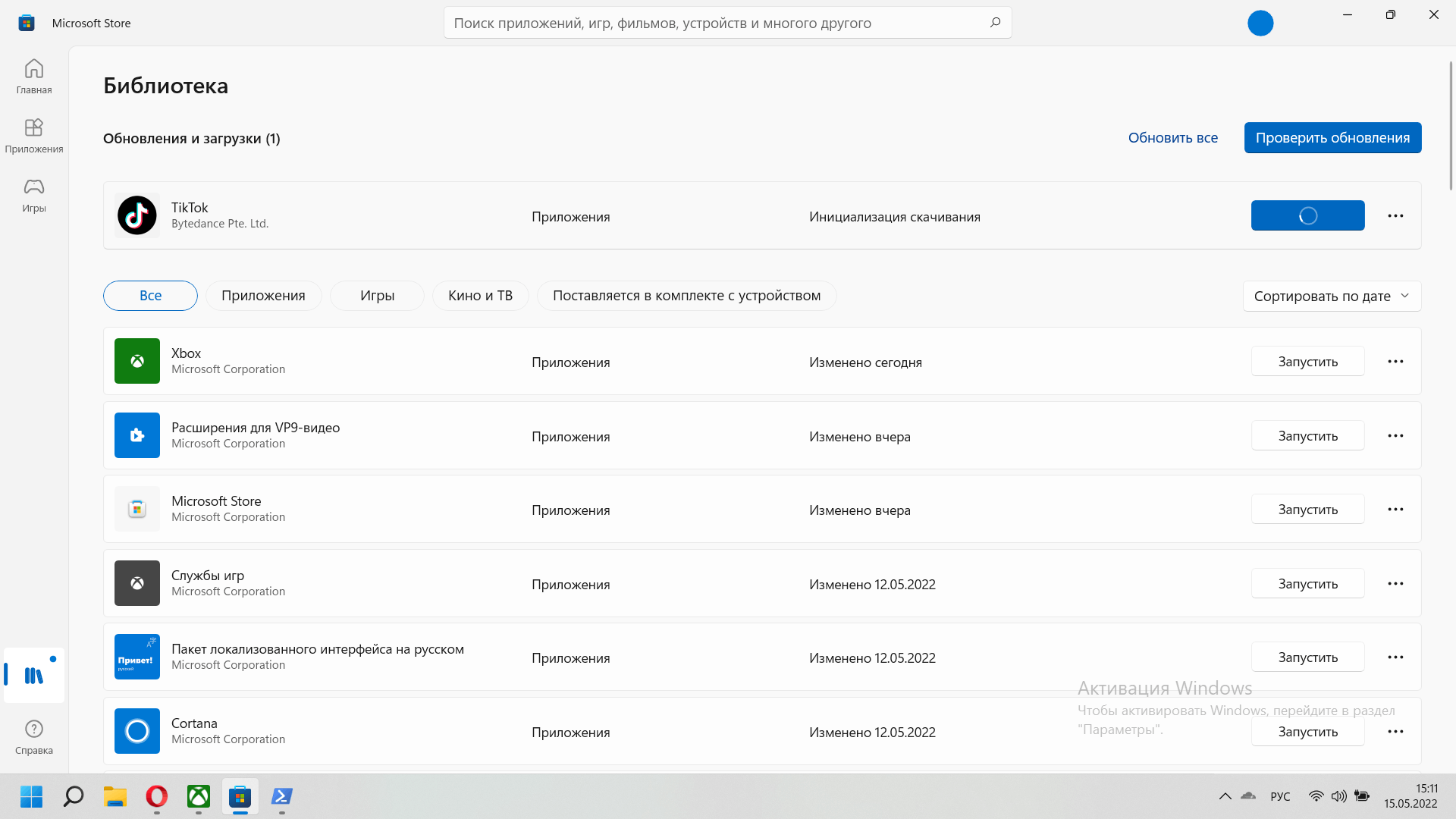Open the Приложения sidebar section
This screenshot has height=819, width=1456.
(x=34, y=136)
